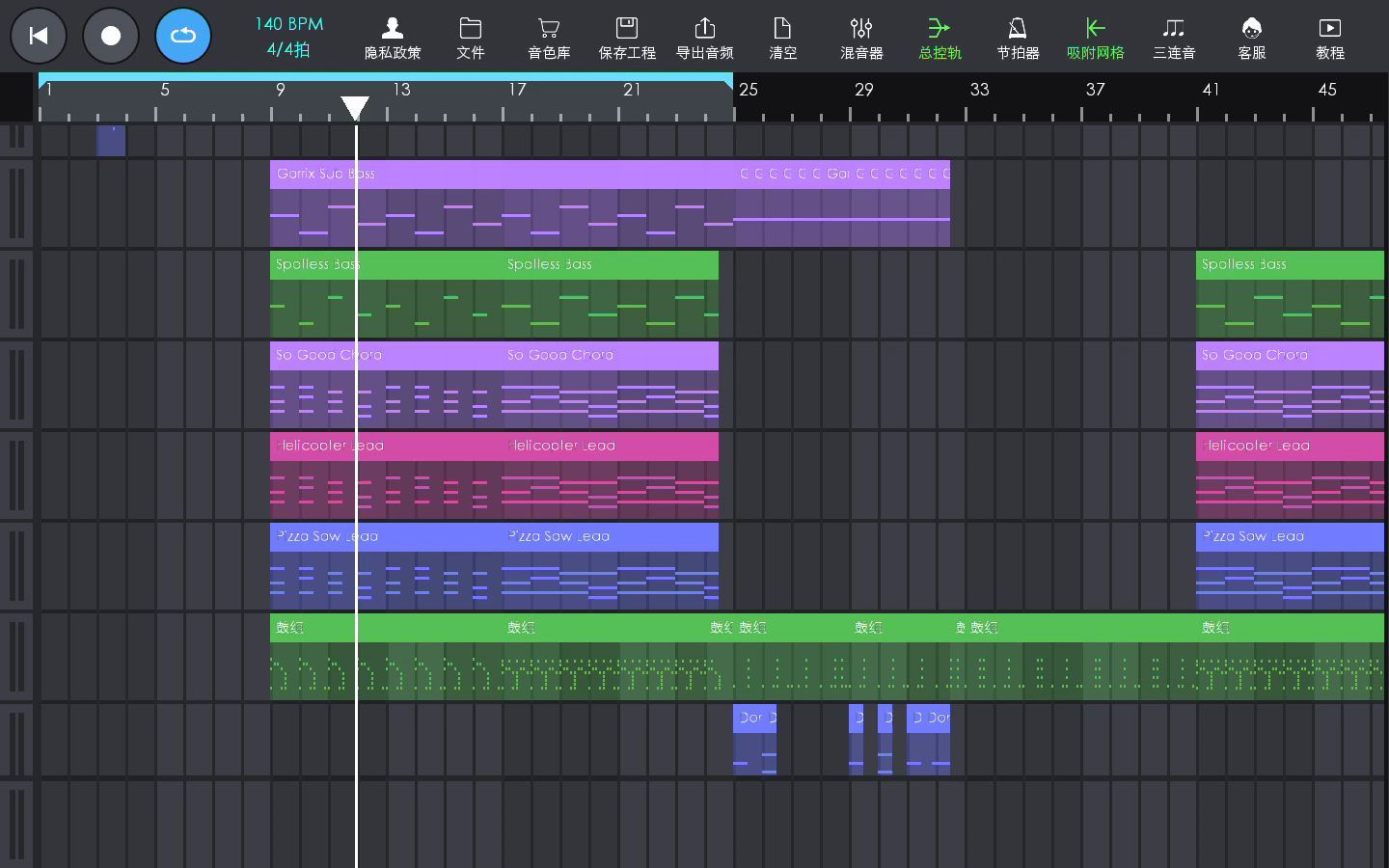Select the Garrix Sub Bass clip
This screenshot has height=868, width=1389.
tap(502, 203)
